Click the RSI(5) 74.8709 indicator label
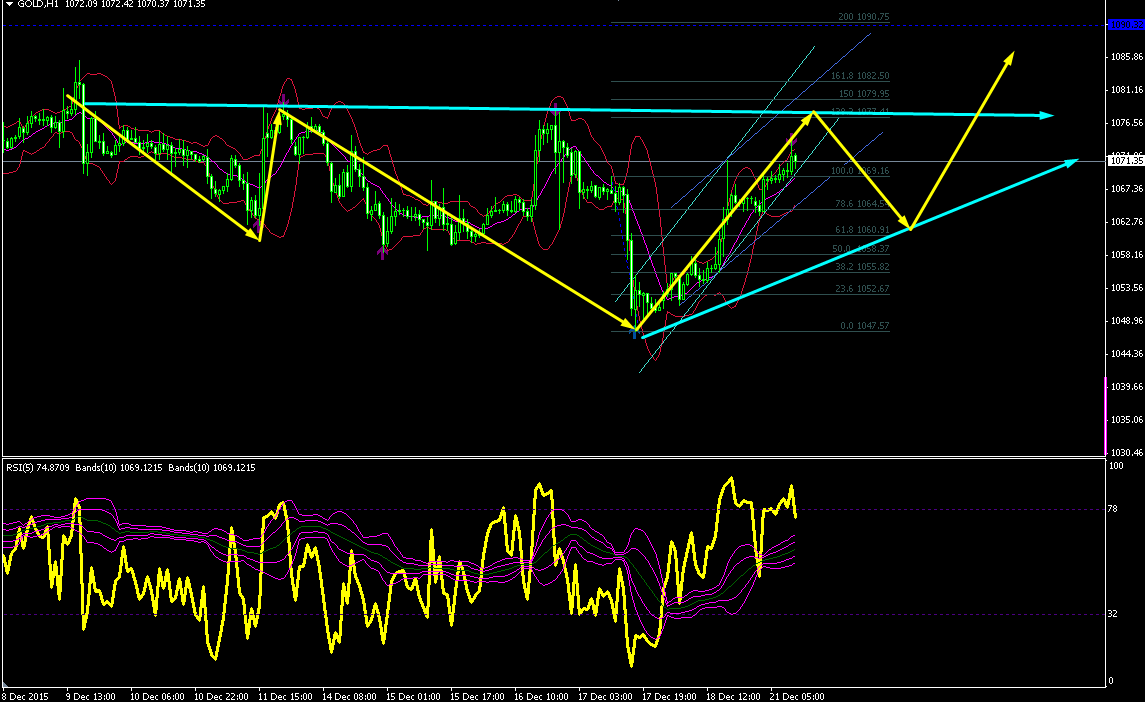Viewport: 1145px width, 702px height. pyautogui.click(x=38, y=468)
